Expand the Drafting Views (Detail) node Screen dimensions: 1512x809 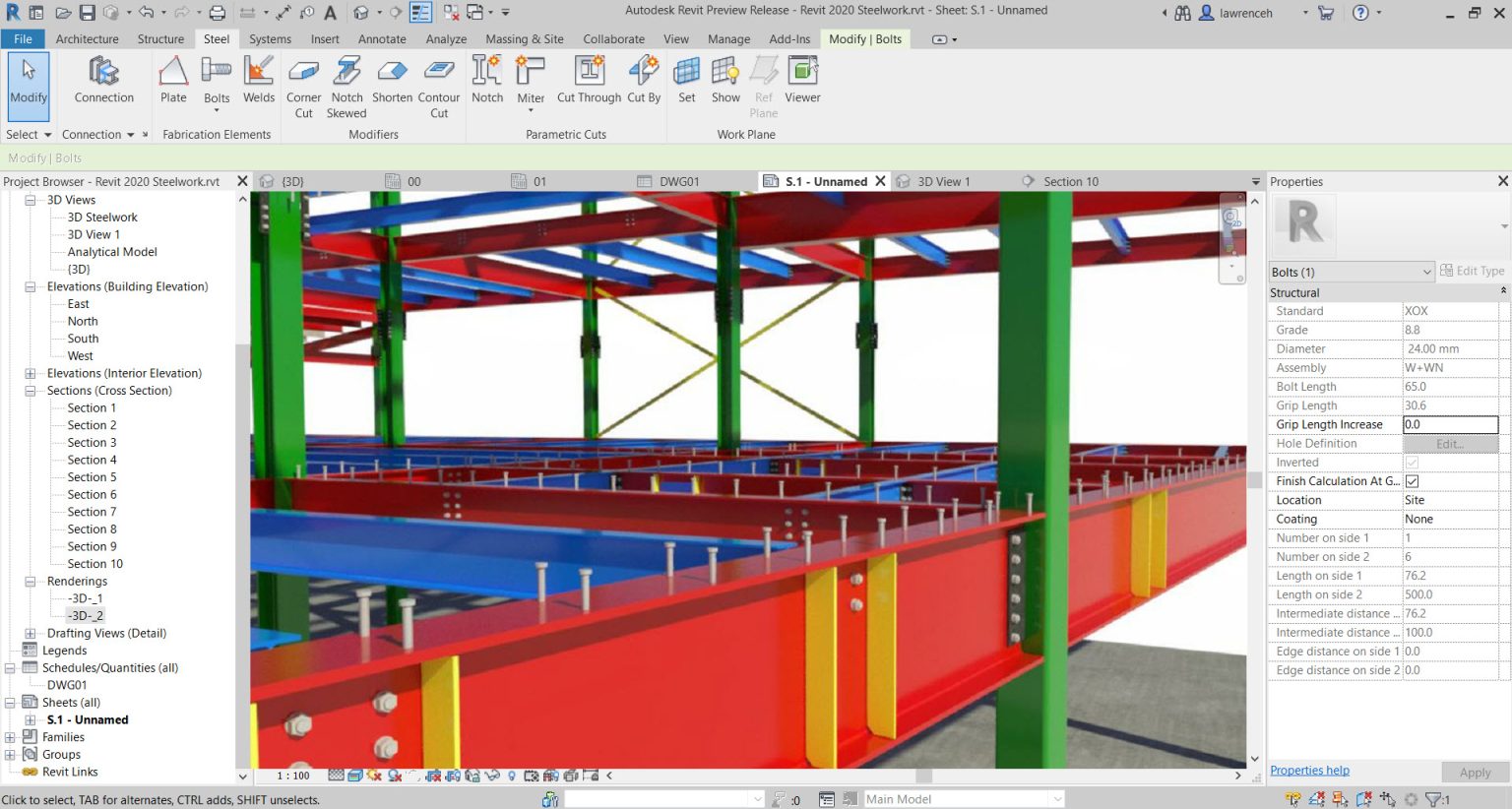[30, 633]
